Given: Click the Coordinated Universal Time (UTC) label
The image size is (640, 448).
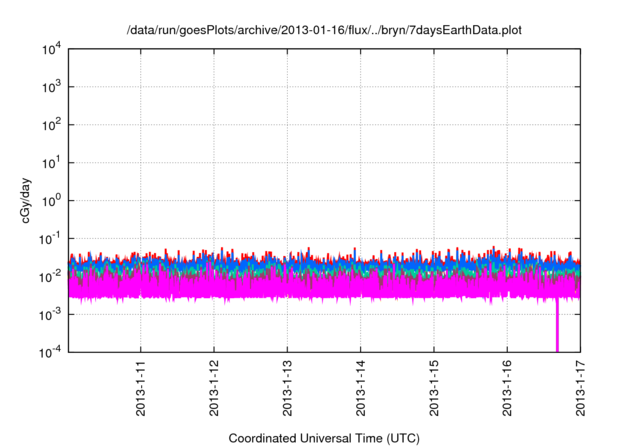Looking at the screenshot, I should [x=324, y=438].
